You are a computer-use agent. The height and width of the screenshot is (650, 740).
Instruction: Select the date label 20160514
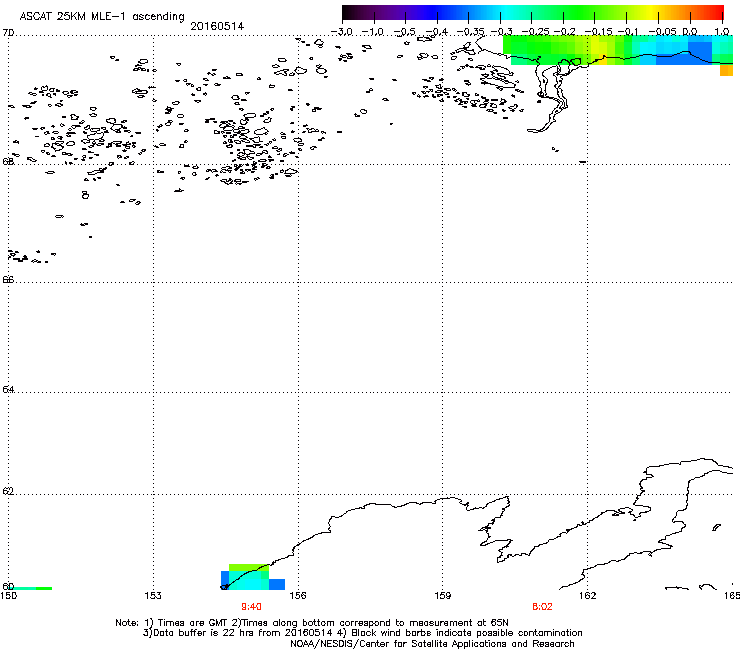coord(217,26)
